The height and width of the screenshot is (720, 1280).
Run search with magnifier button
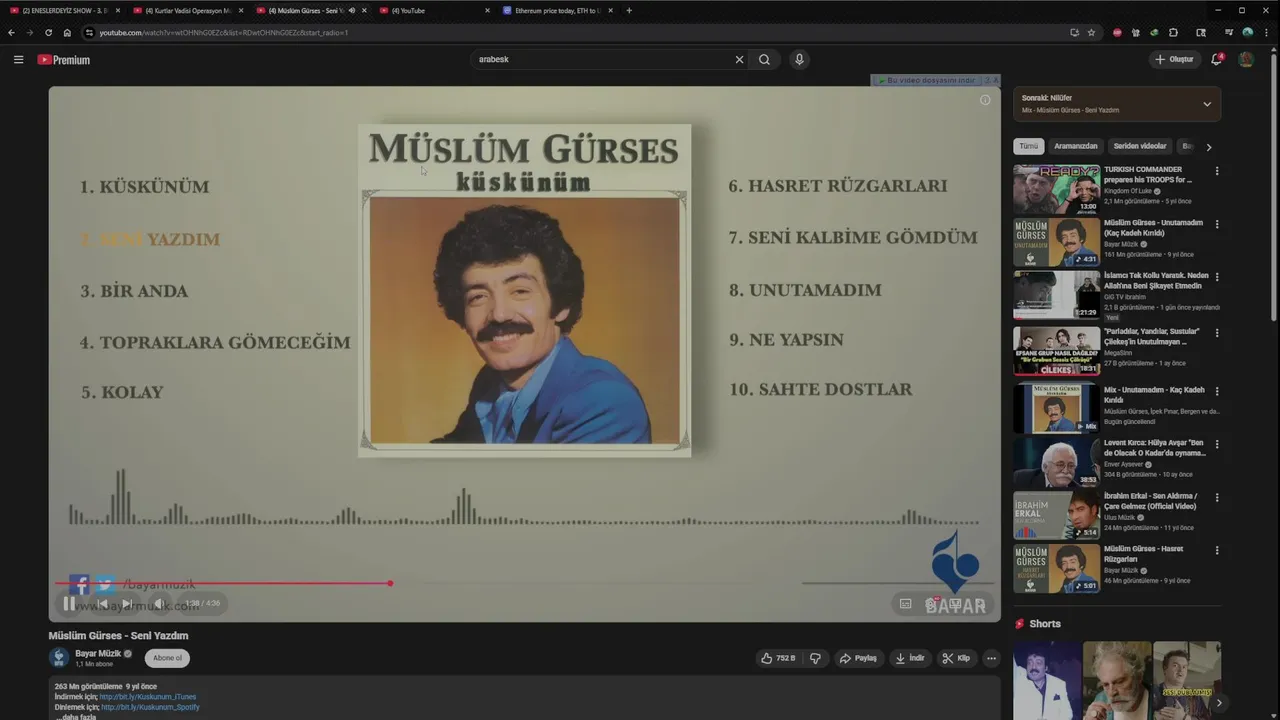[x=764, y=60]
